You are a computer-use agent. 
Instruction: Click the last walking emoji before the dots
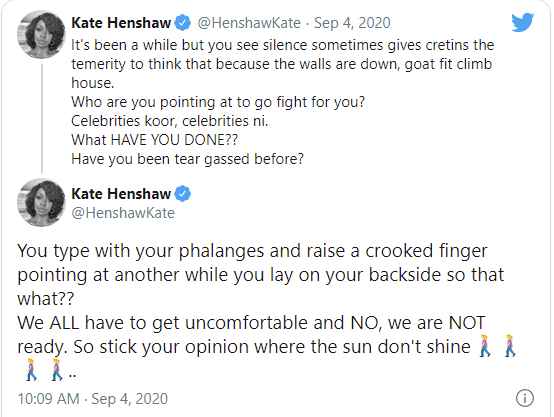[x=57, y=369]
